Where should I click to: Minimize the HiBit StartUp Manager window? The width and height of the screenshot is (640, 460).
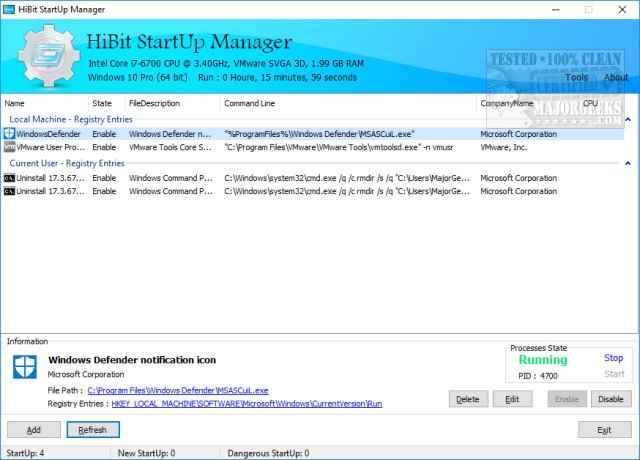pos(556,9)
